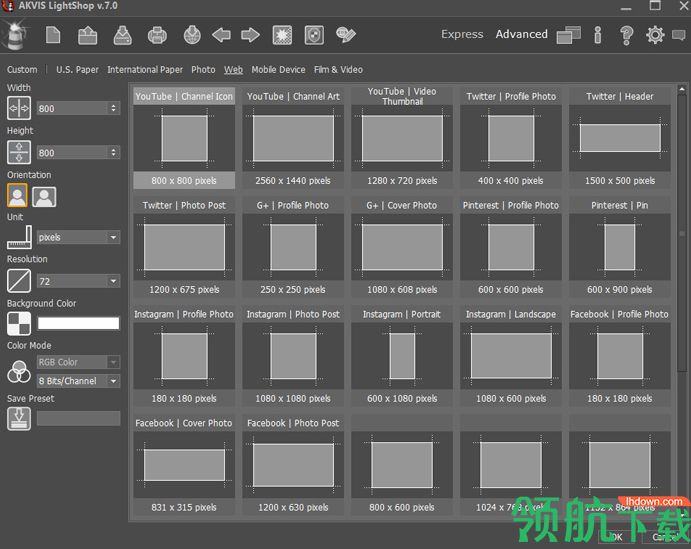
Task: Open the U.S. Paper tab
Action: (77, 70)
